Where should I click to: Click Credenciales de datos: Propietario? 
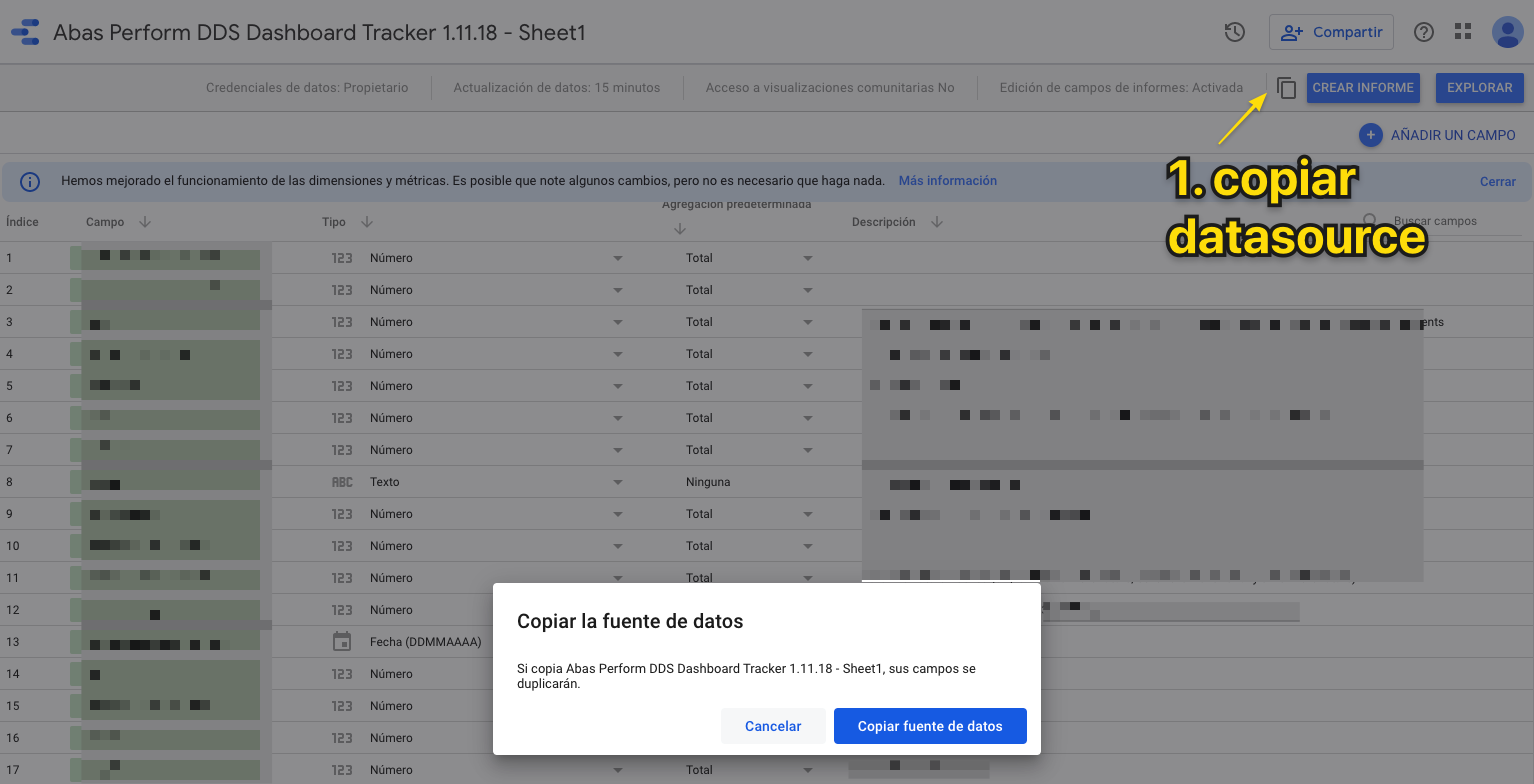click(307, 88)
